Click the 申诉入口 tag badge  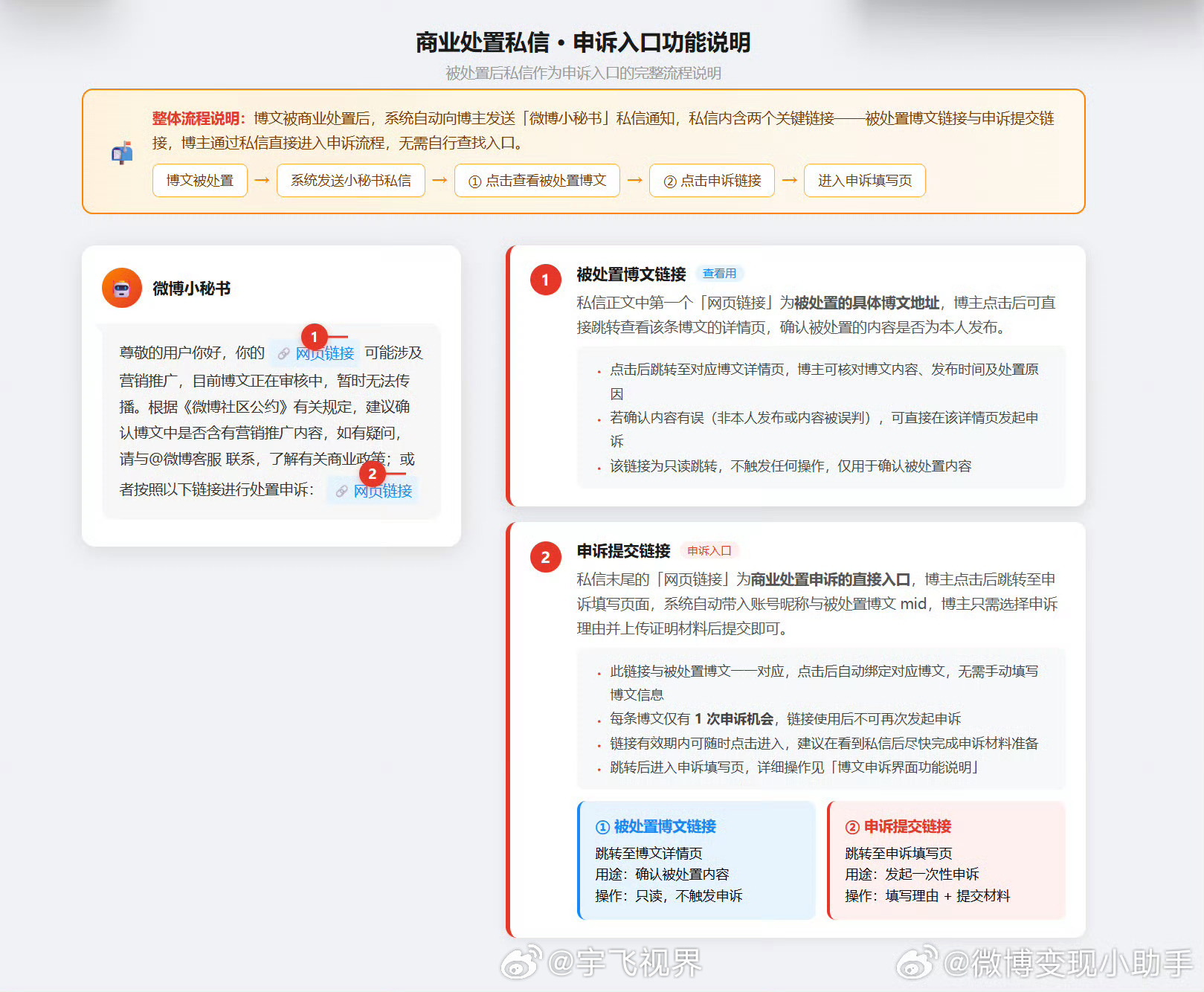click(x=709, y=550)
